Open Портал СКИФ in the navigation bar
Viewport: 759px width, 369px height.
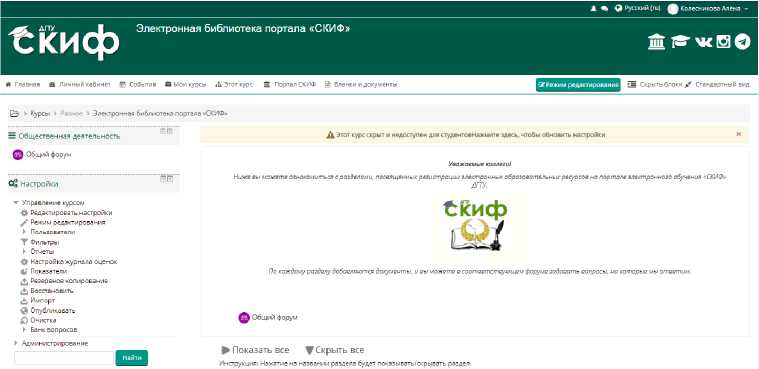pyautogui.click(x=289, y=84)
